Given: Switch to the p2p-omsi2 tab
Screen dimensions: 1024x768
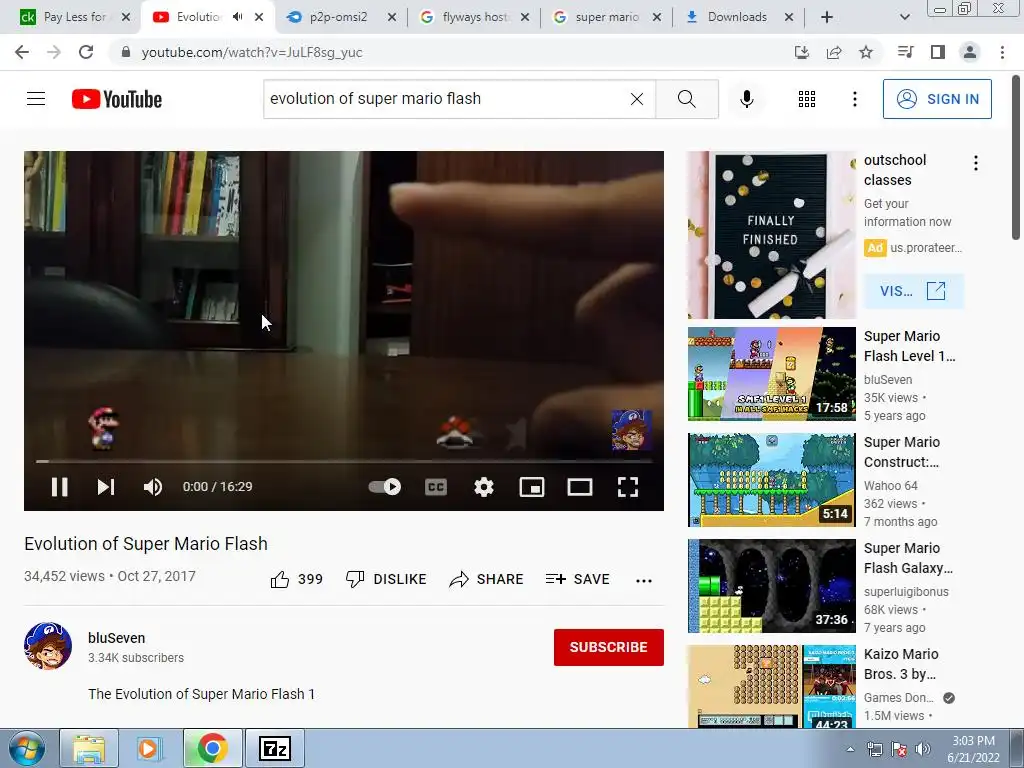Looking at the screenshot, I should [338, 17].
